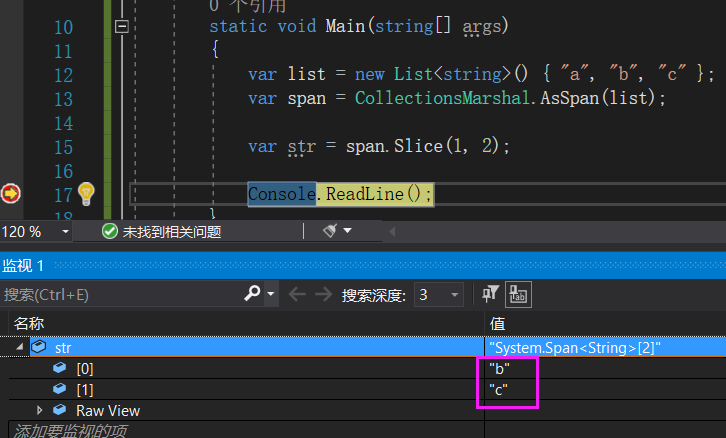This screenshot has width=726, height=438.
Task: Open the 120 % zoom level dropdown
Action: pos(65,231)
